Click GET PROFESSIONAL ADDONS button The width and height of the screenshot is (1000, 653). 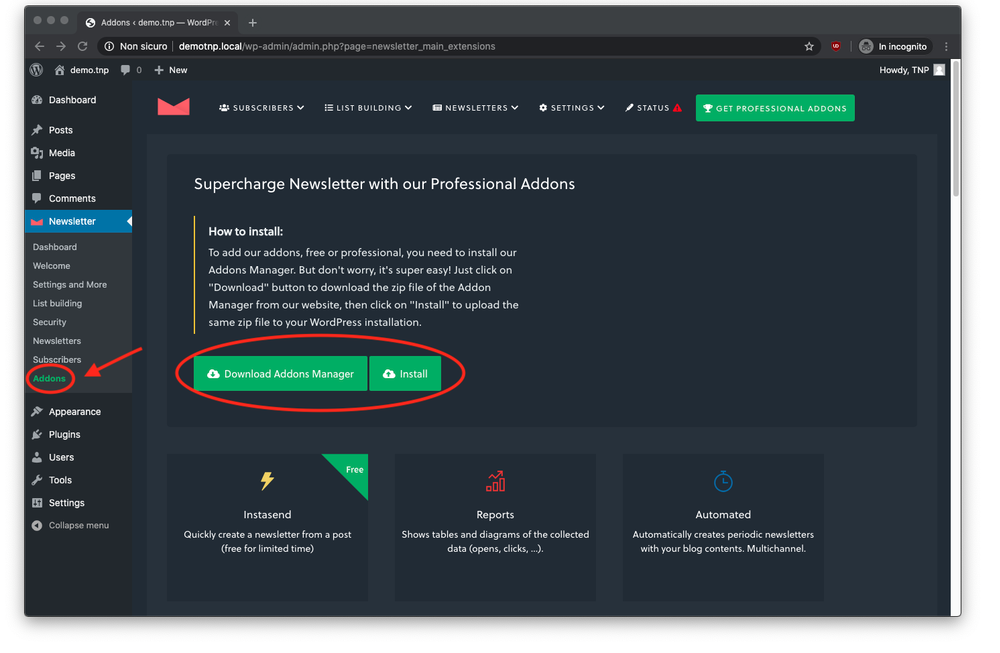pyautogui.click(x=775, y=108)
